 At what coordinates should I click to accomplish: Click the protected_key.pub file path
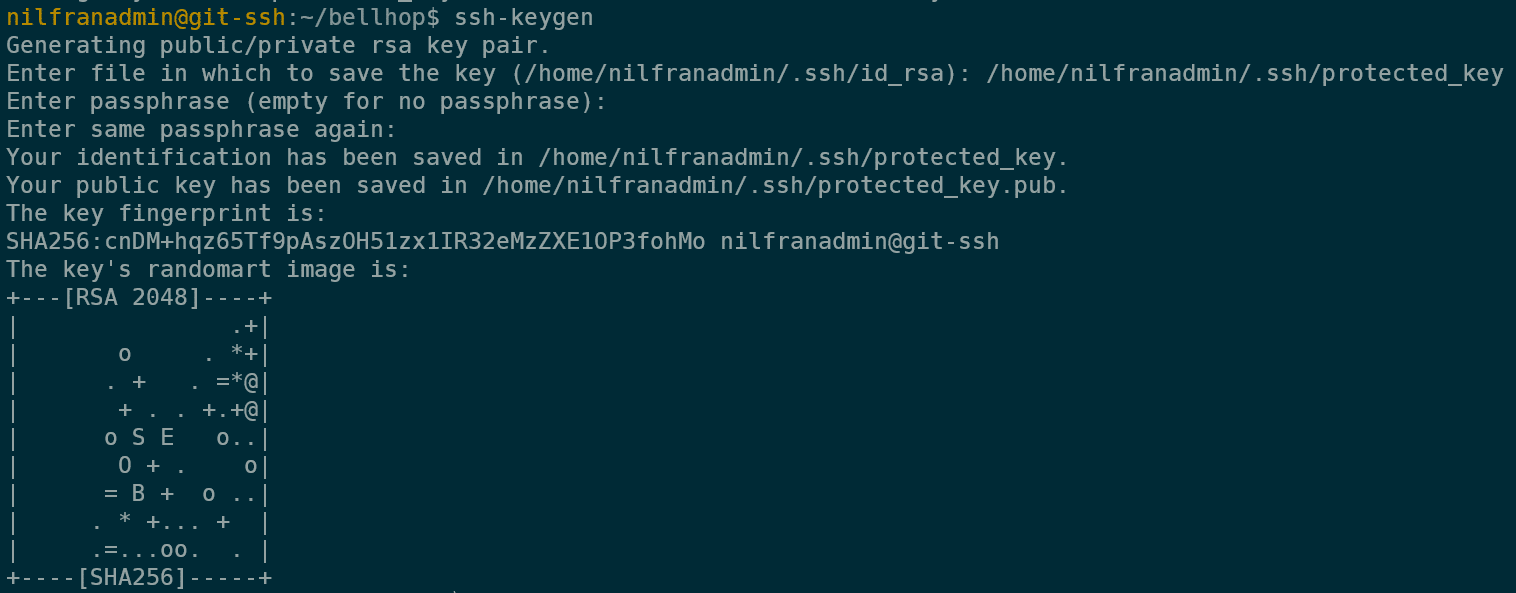click(x=776, y=185)
